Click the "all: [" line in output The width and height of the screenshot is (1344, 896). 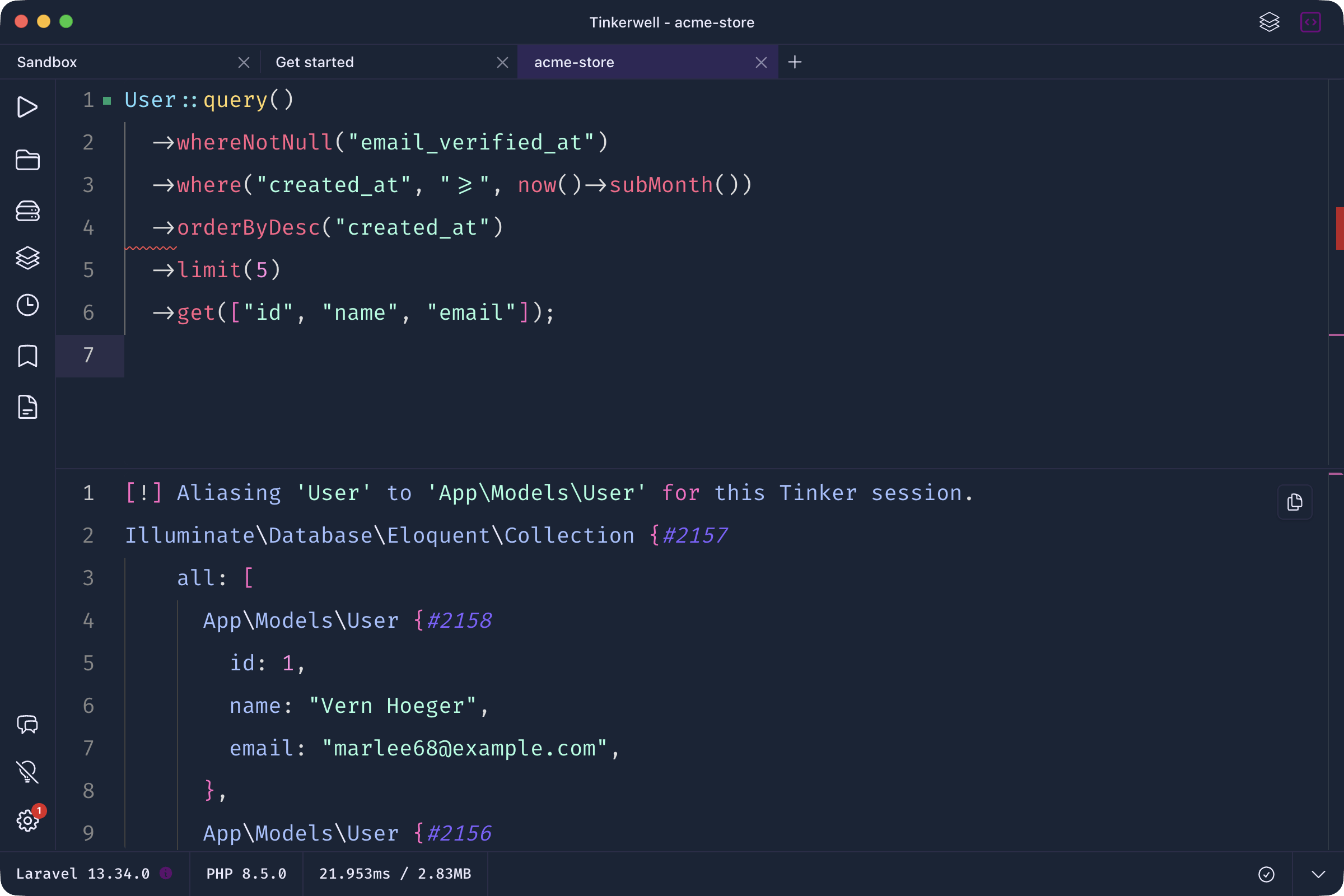click(215, 578)
